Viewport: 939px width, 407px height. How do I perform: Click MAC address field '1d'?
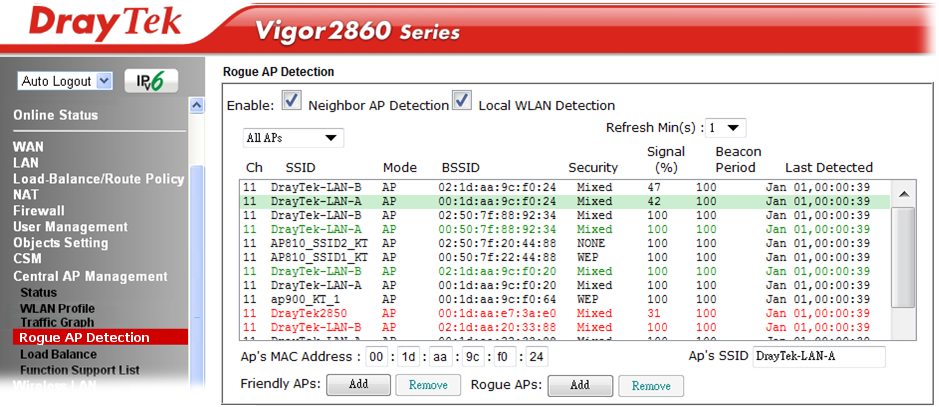[x=409, y=357]
